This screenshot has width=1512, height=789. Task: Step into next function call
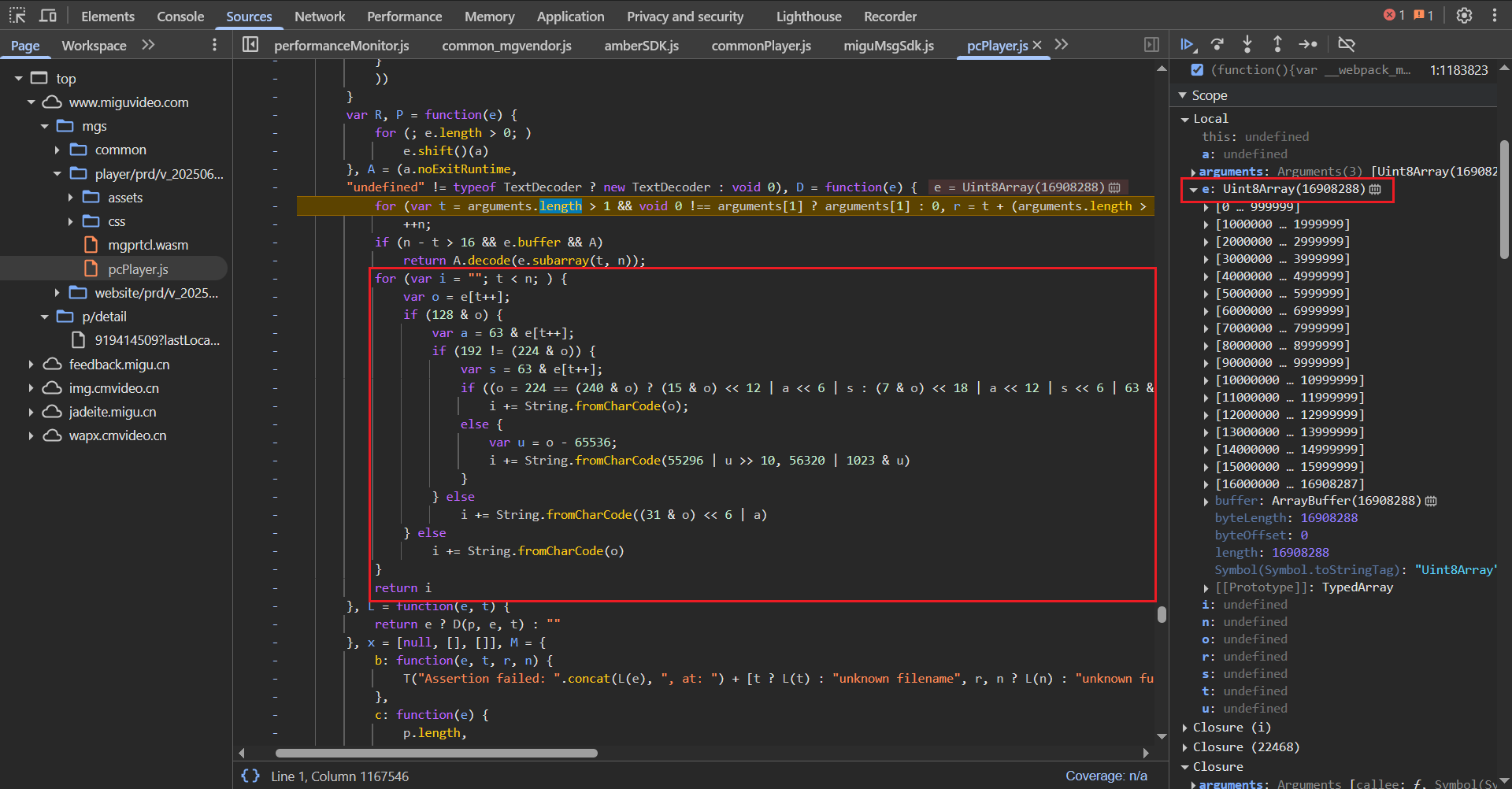click(x=1247, y=45)
